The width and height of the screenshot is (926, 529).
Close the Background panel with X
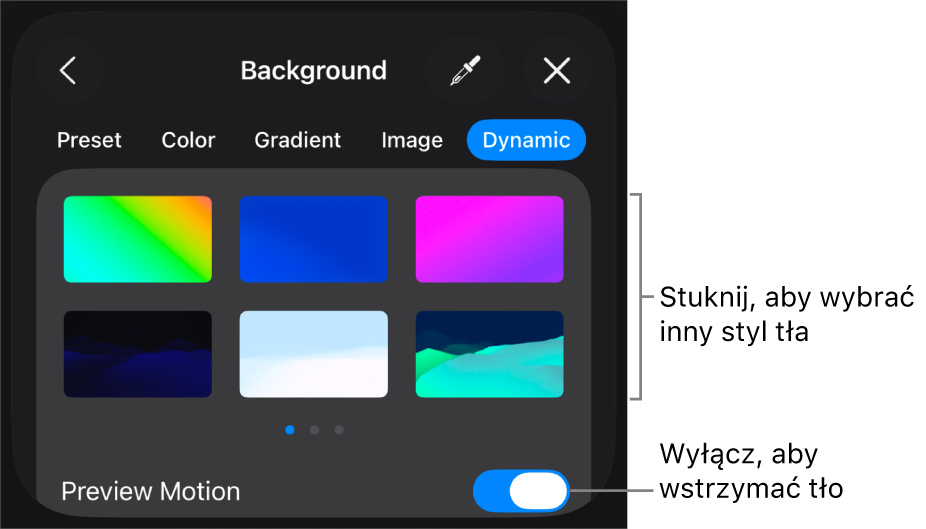click(556, 71)
